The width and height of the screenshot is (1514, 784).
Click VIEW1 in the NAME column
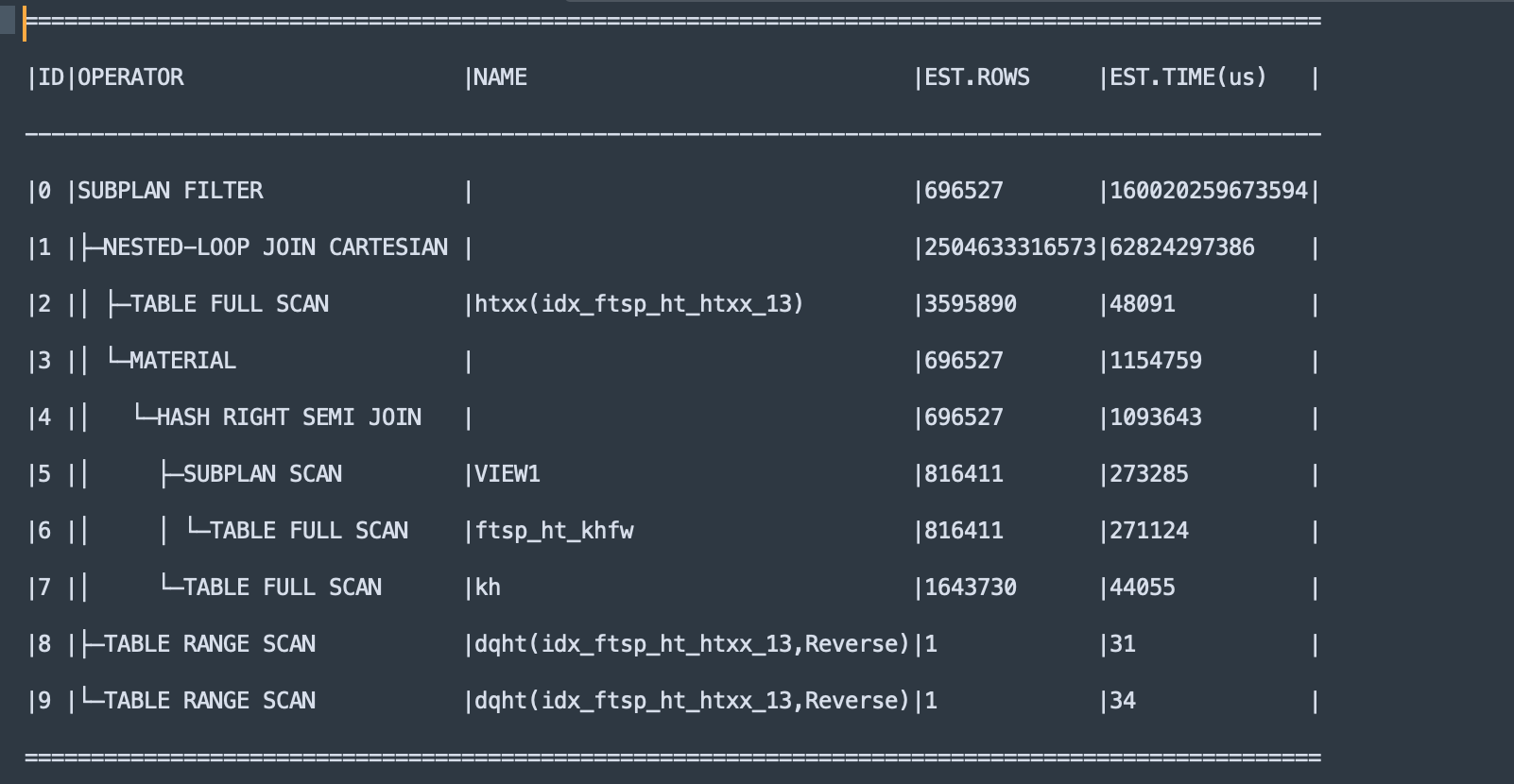coord(508,474)
